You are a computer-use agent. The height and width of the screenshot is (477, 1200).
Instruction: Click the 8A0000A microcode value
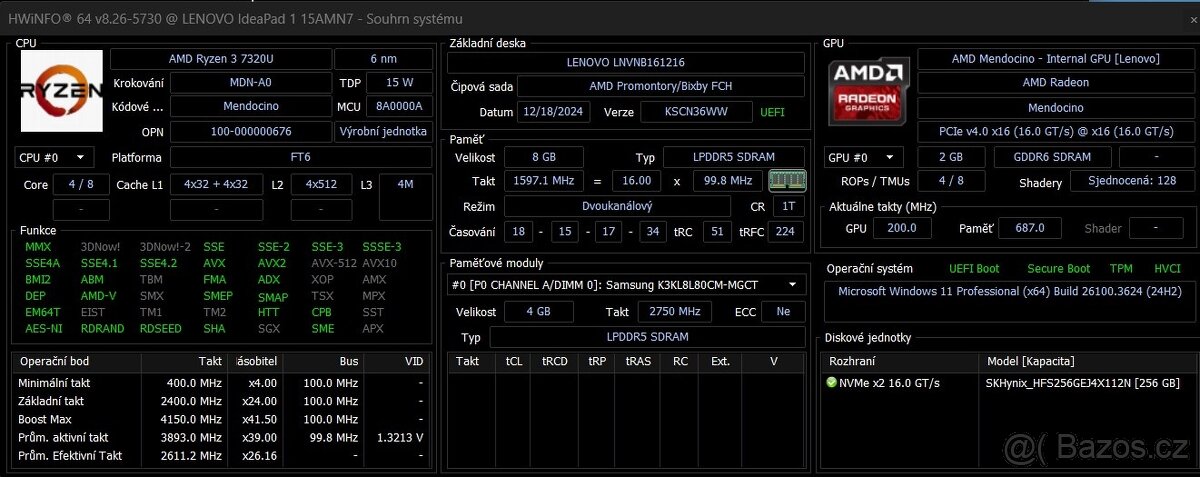[x=399, y=106]
